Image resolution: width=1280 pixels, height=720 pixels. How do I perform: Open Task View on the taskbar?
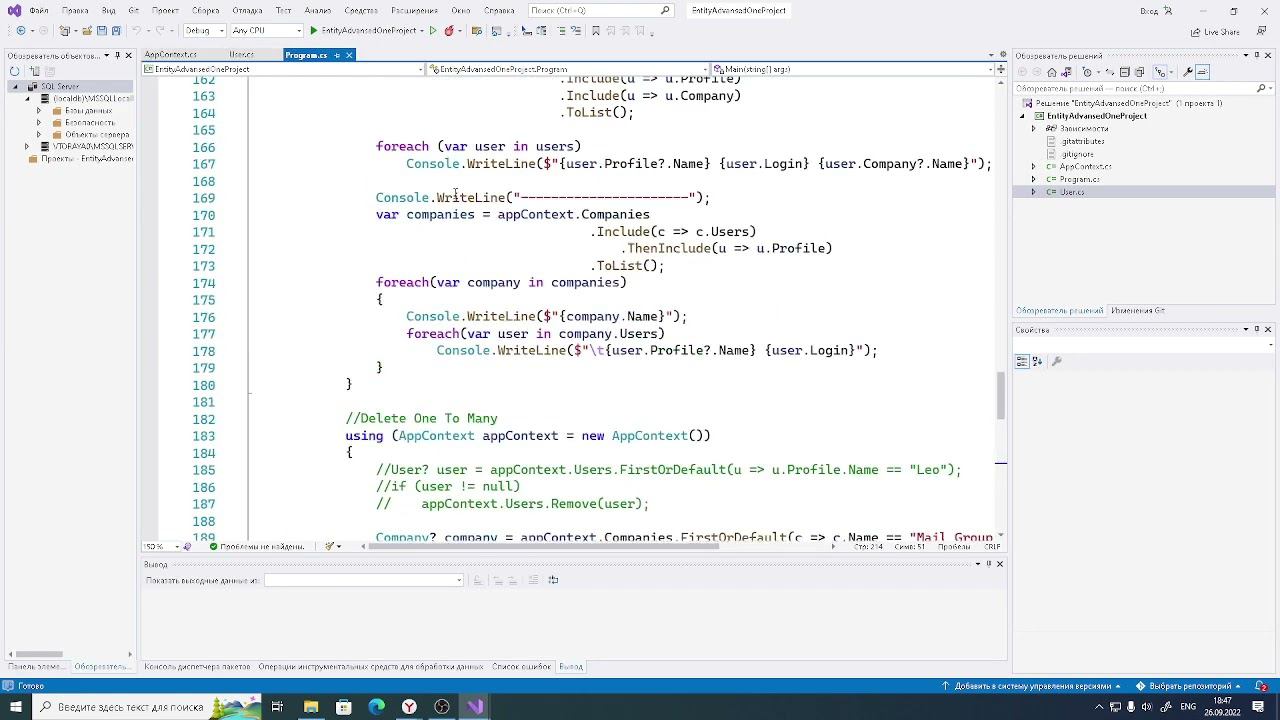pos(277,707)
